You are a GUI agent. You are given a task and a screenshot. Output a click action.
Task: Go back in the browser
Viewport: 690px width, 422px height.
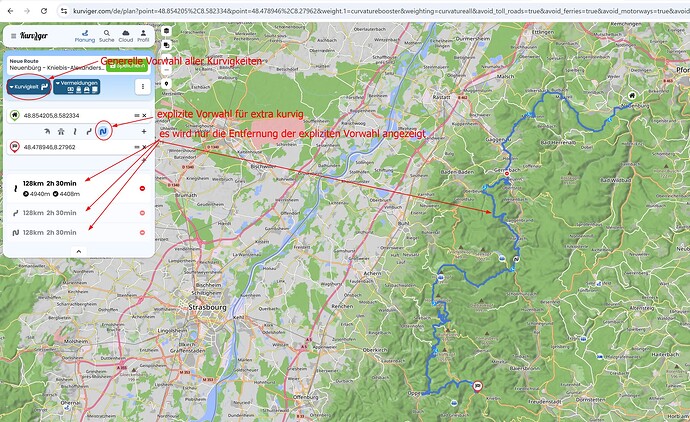click(11, 11)
